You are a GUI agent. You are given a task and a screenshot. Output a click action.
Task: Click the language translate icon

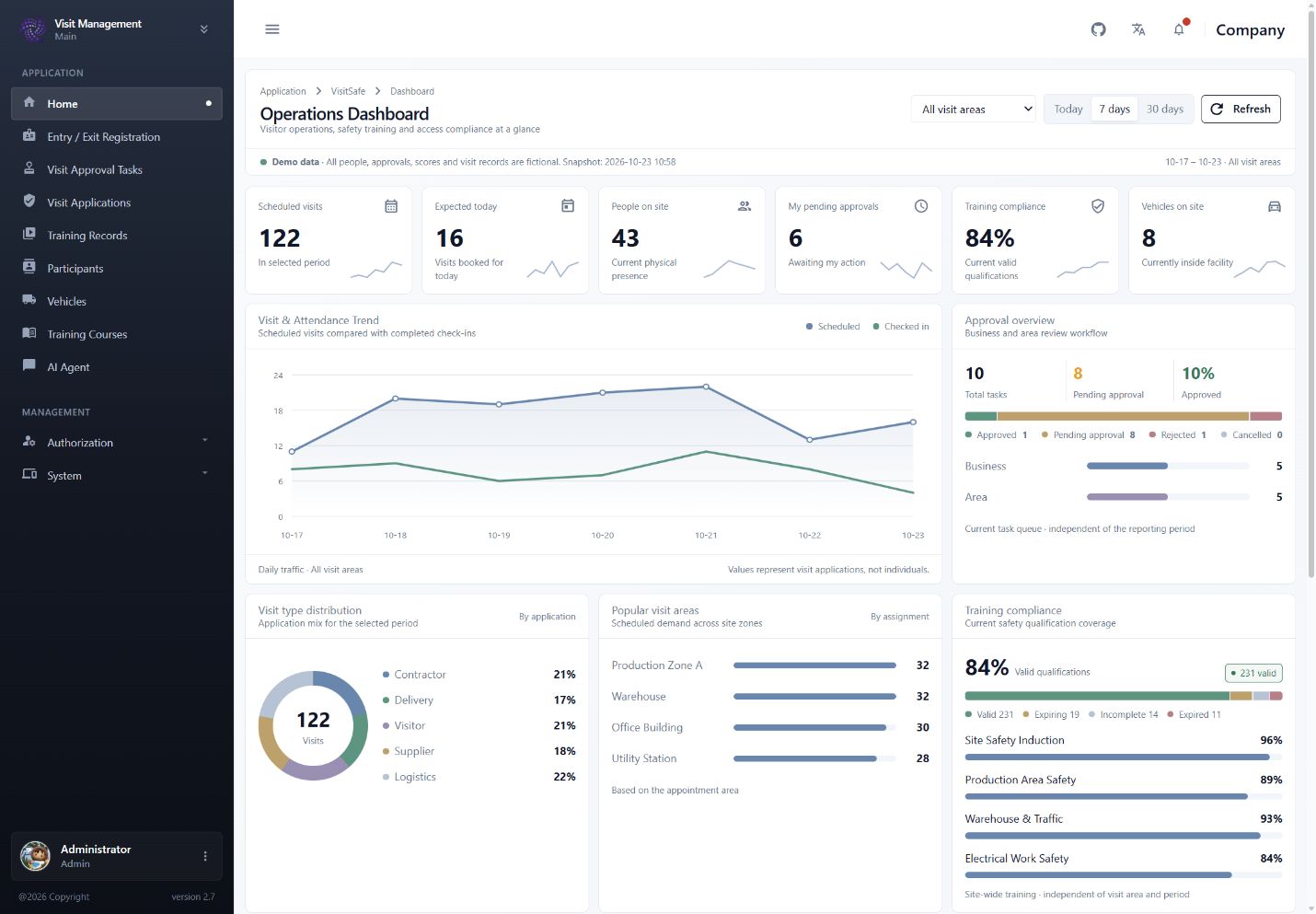pos(1138,29)
